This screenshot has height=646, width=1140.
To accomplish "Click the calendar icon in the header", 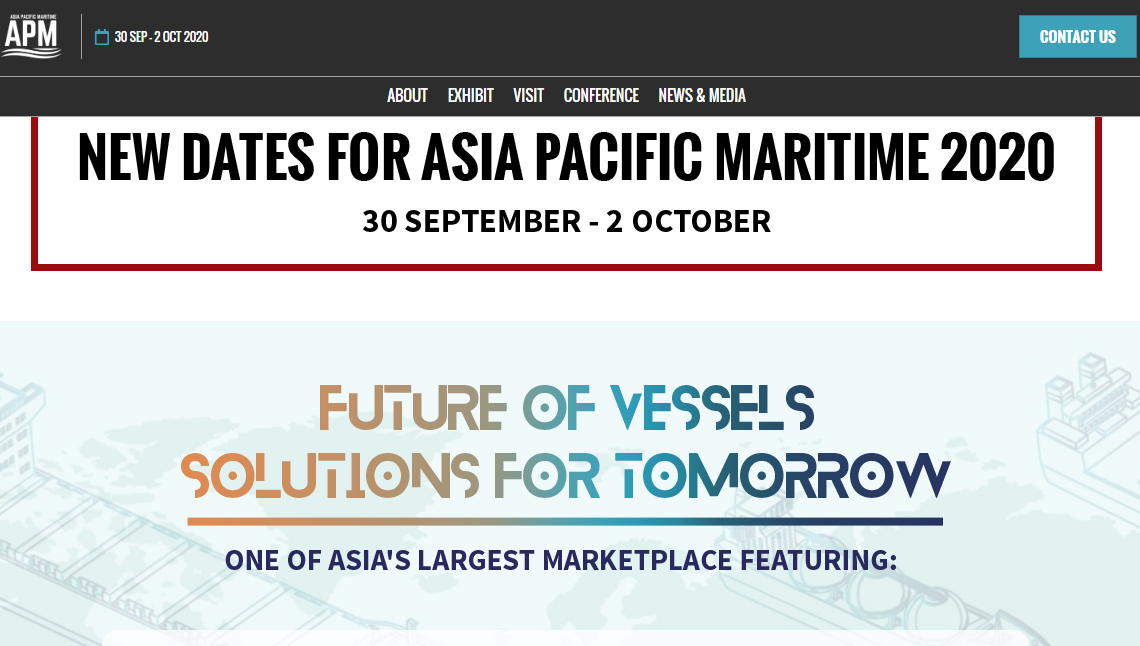I will 101,37.
